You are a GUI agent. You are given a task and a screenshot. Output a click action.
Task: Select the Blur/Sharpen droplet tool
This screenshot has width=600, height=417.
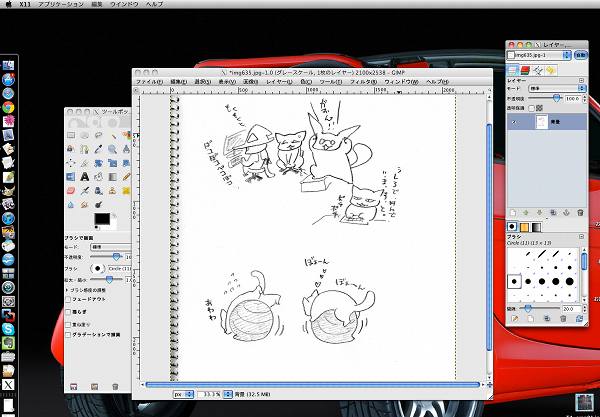tap(71, 205)
